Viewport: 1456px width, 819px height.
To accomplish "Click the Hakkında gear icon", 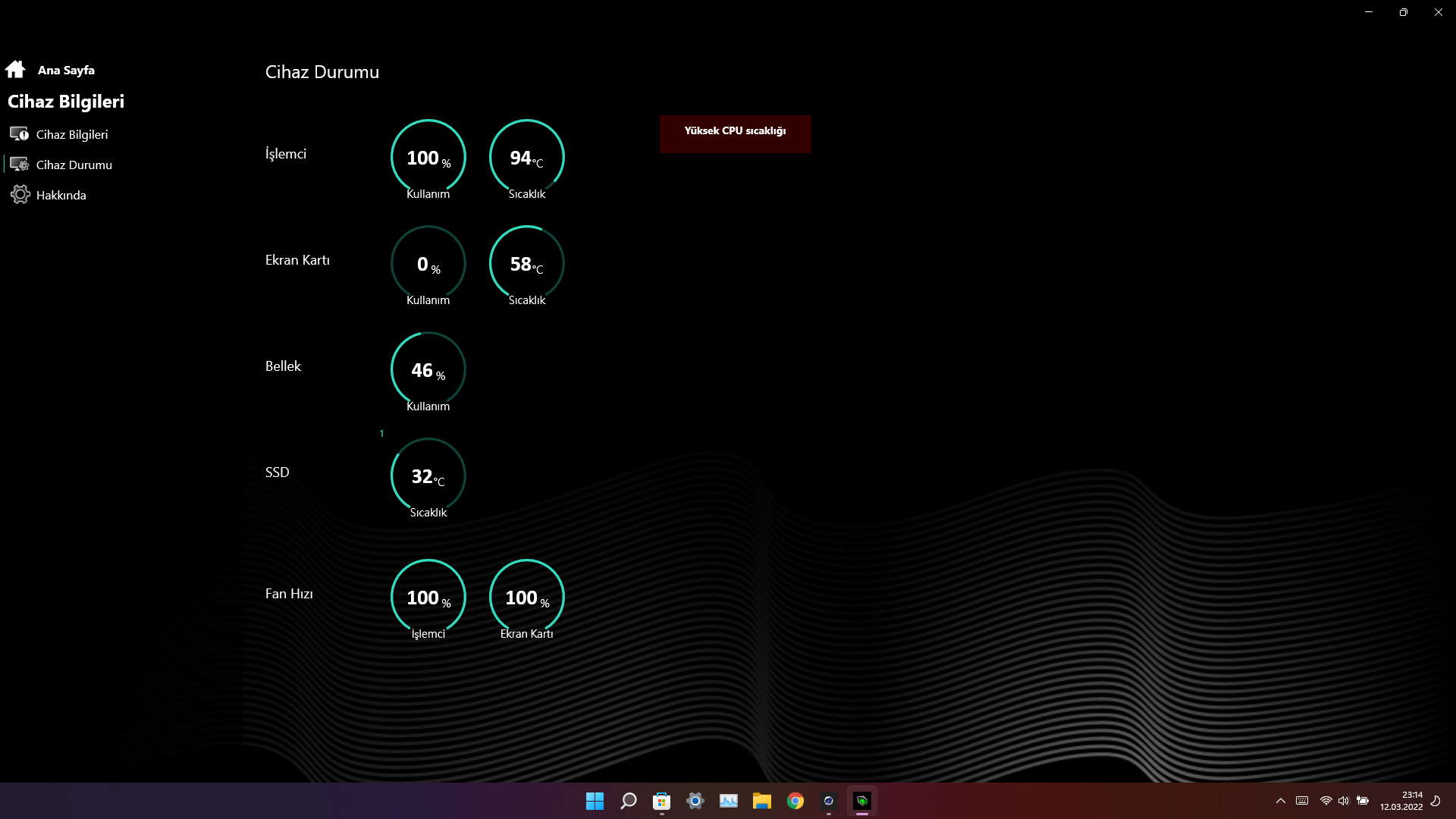I will tap(20, 195).
